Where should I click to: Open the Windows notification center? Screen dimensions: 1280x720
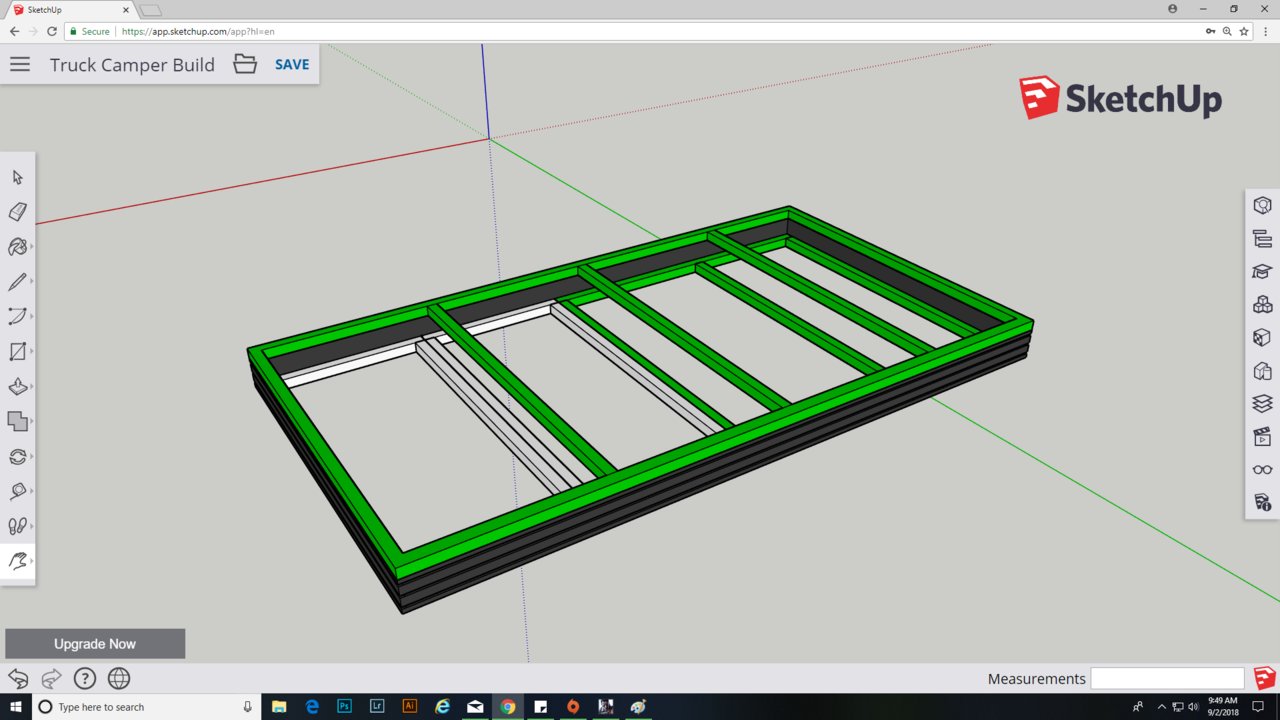point(1258,707)
